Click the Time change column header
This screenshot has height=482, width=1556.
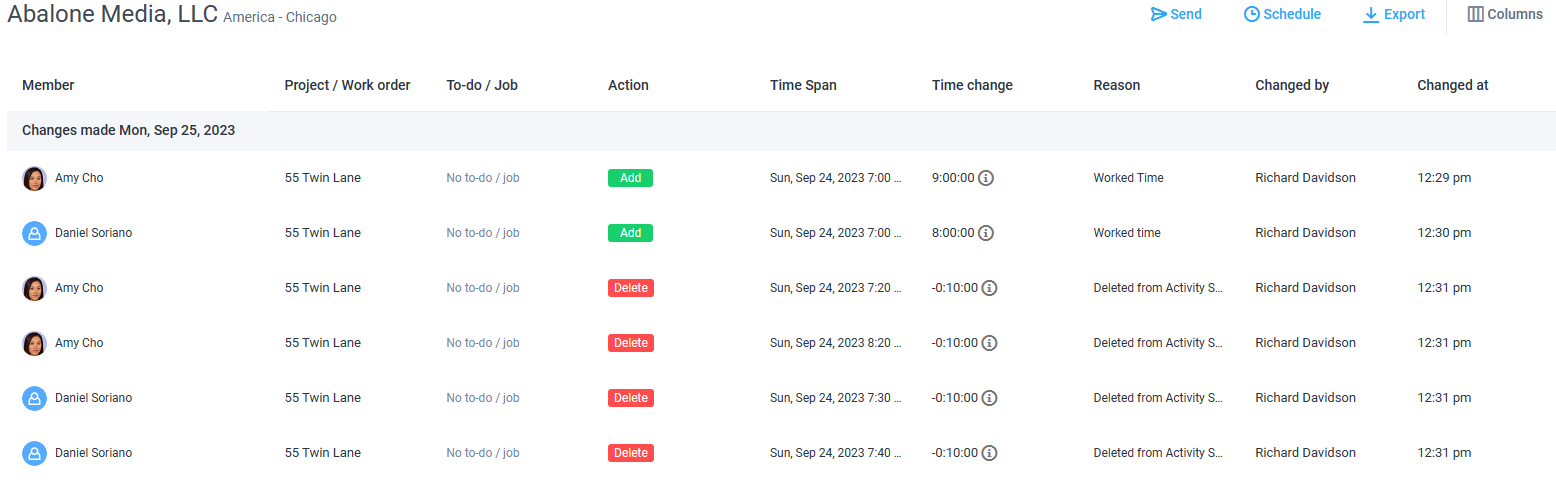click(972, 85)
